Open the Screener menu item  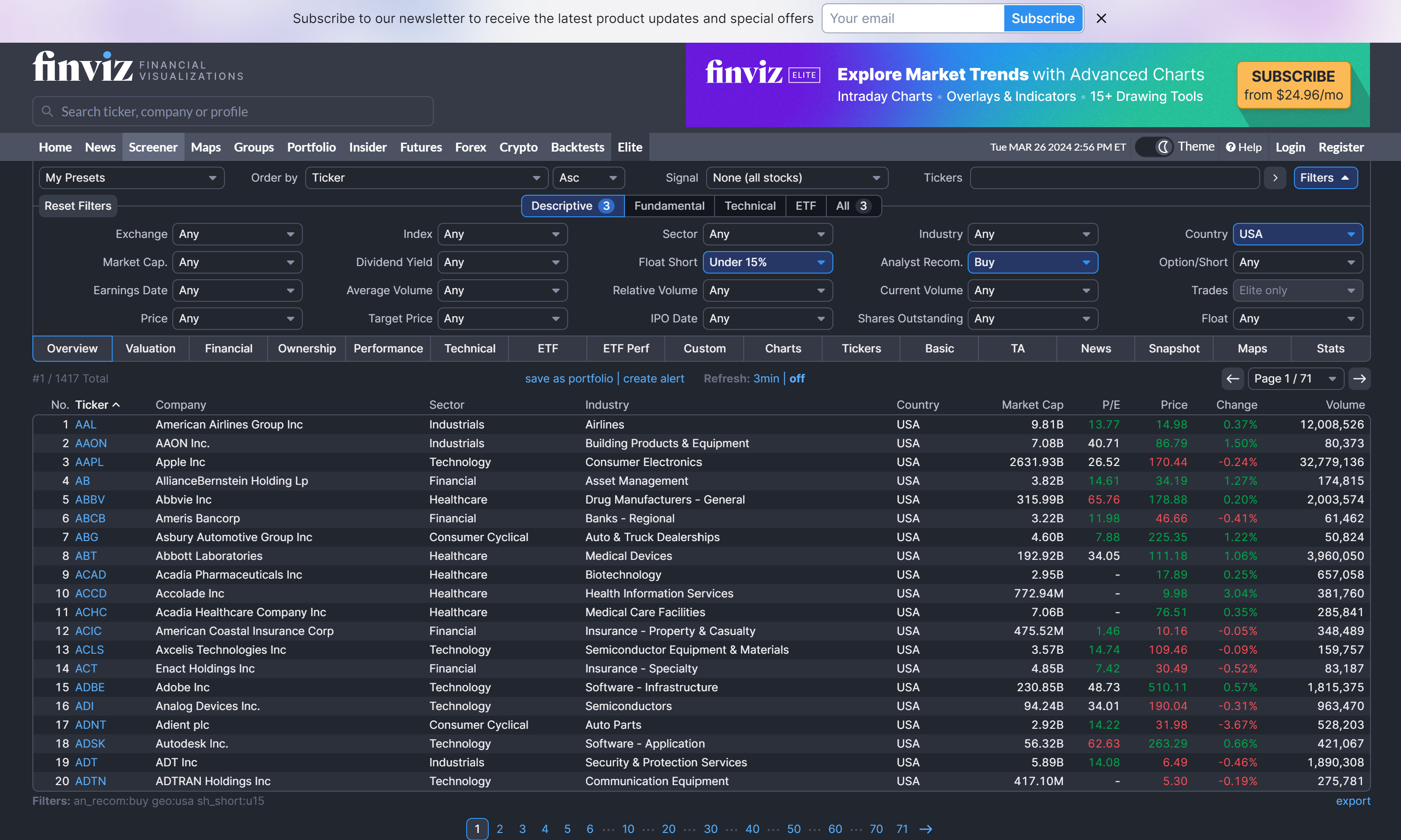click(x=153, y=147)
